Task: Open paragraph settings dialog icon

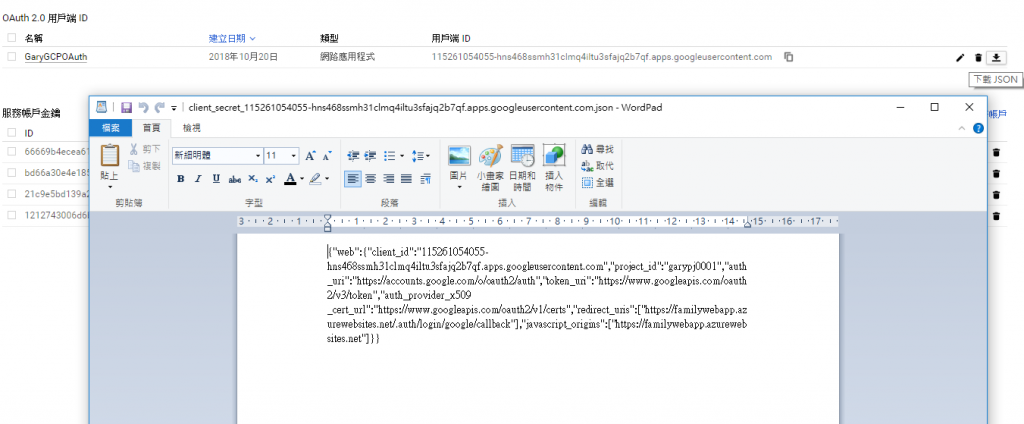Action: tap(426, 178)
